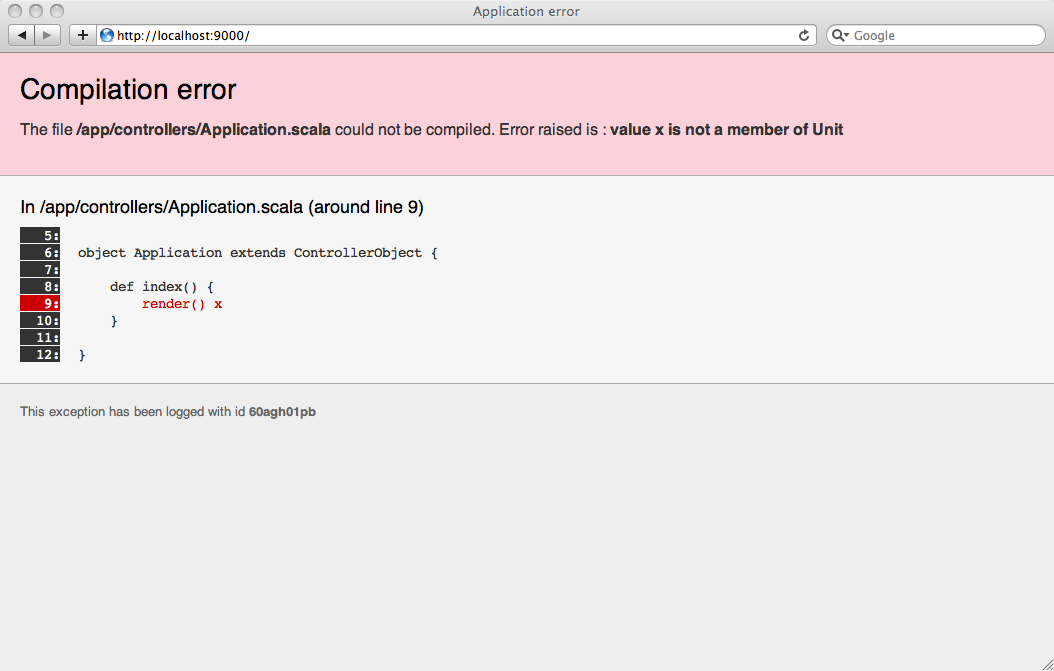This screenshot has width=1054, height=671.
Task: Click the red "render() x" code line
Action: [x=182, y=304]
